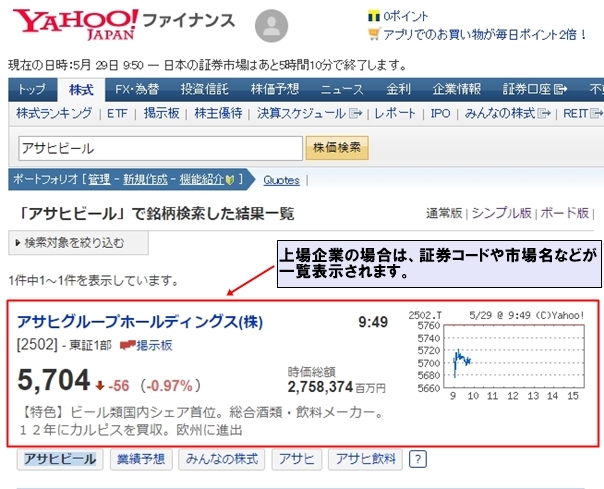The height and width of the screenshot is (489, 604).
Task: Click the shopping cart icon
Action: [374, 35]
